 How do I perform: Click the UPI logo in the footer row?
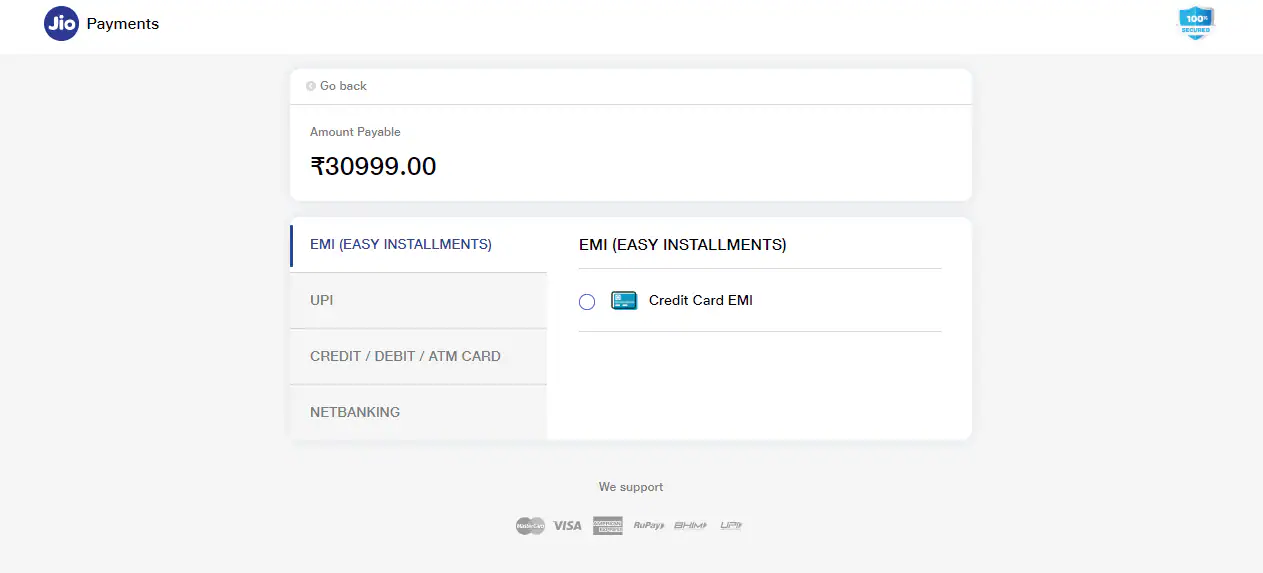coord(731,525)
